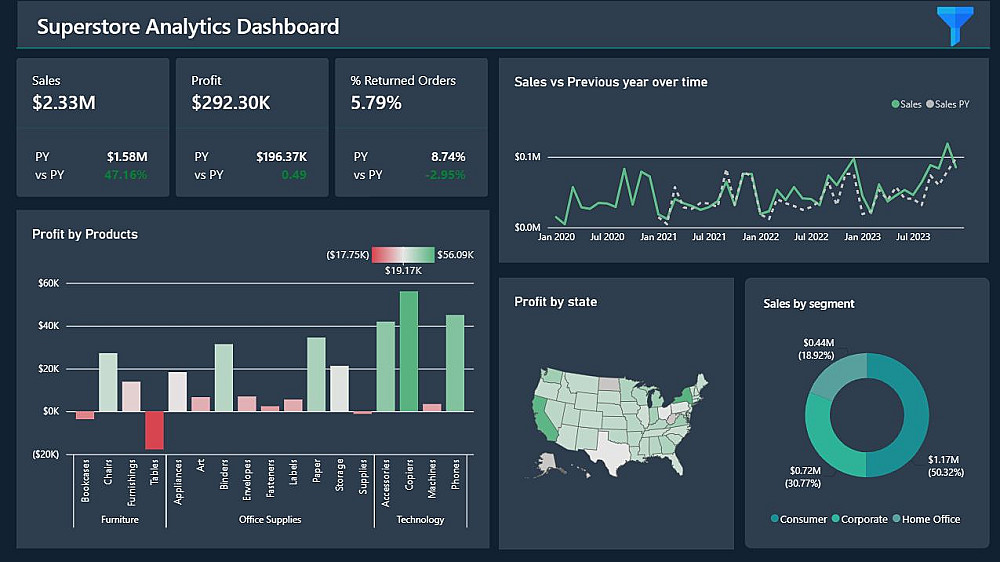Select the Home Office legend dot

[896, 519]
